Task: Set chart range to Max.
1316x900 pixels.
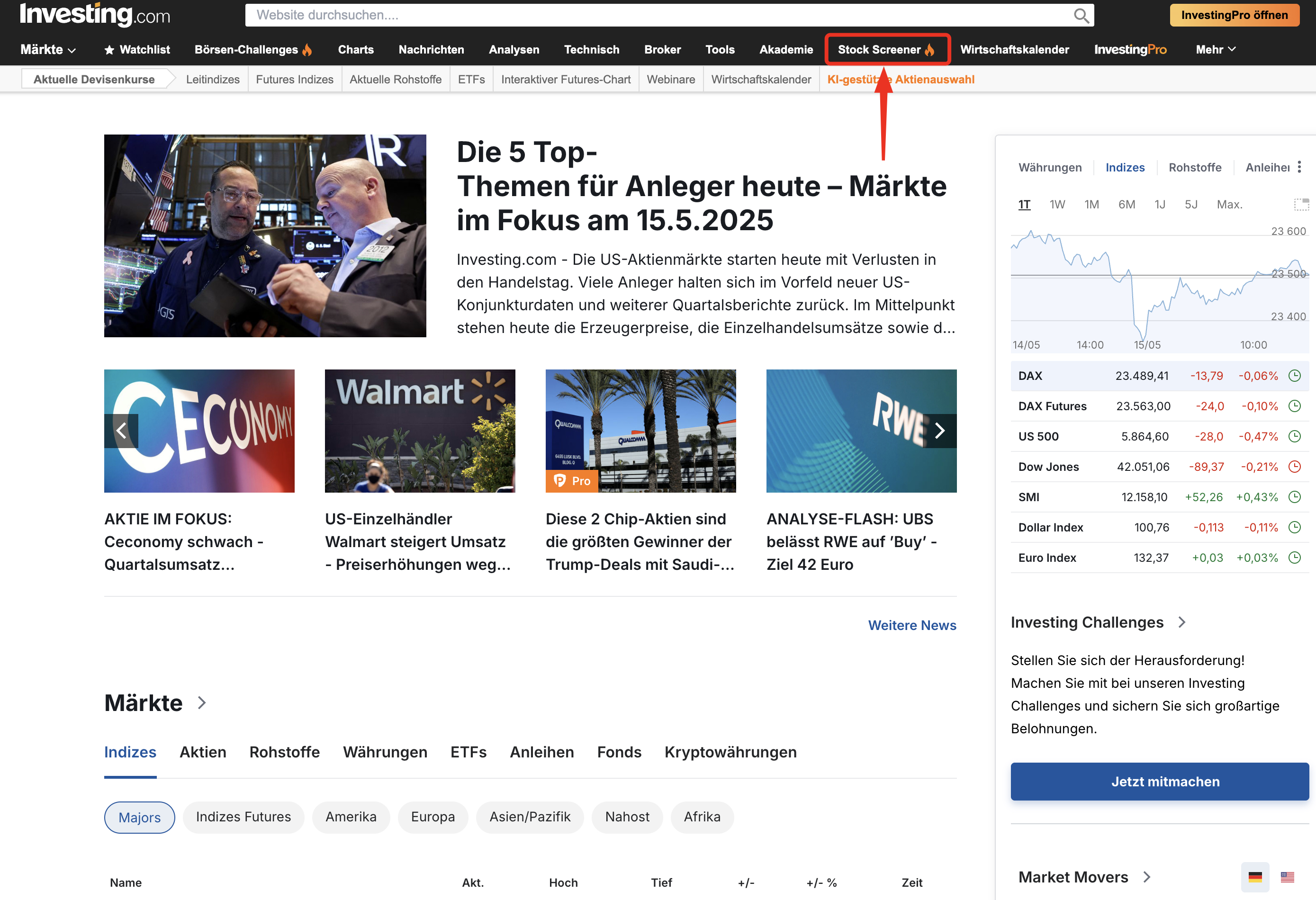Action: 1229,205
